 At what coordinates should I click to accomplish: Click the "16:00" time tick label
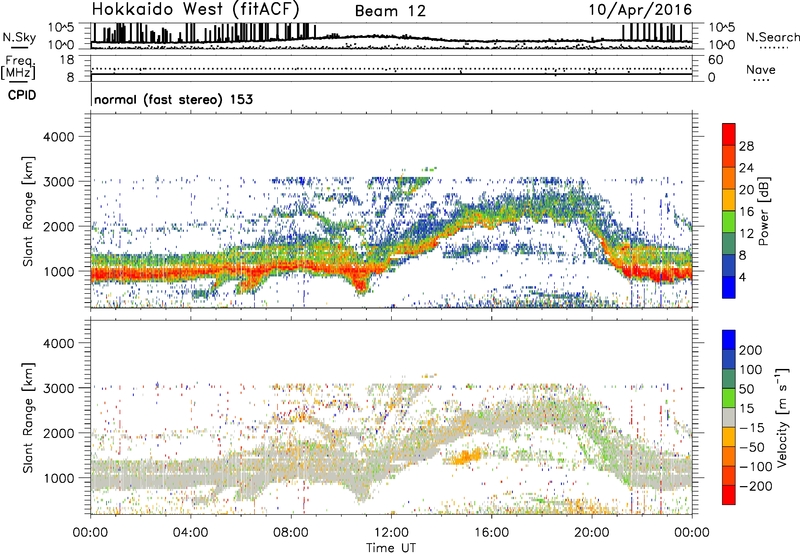click(491, 532)
